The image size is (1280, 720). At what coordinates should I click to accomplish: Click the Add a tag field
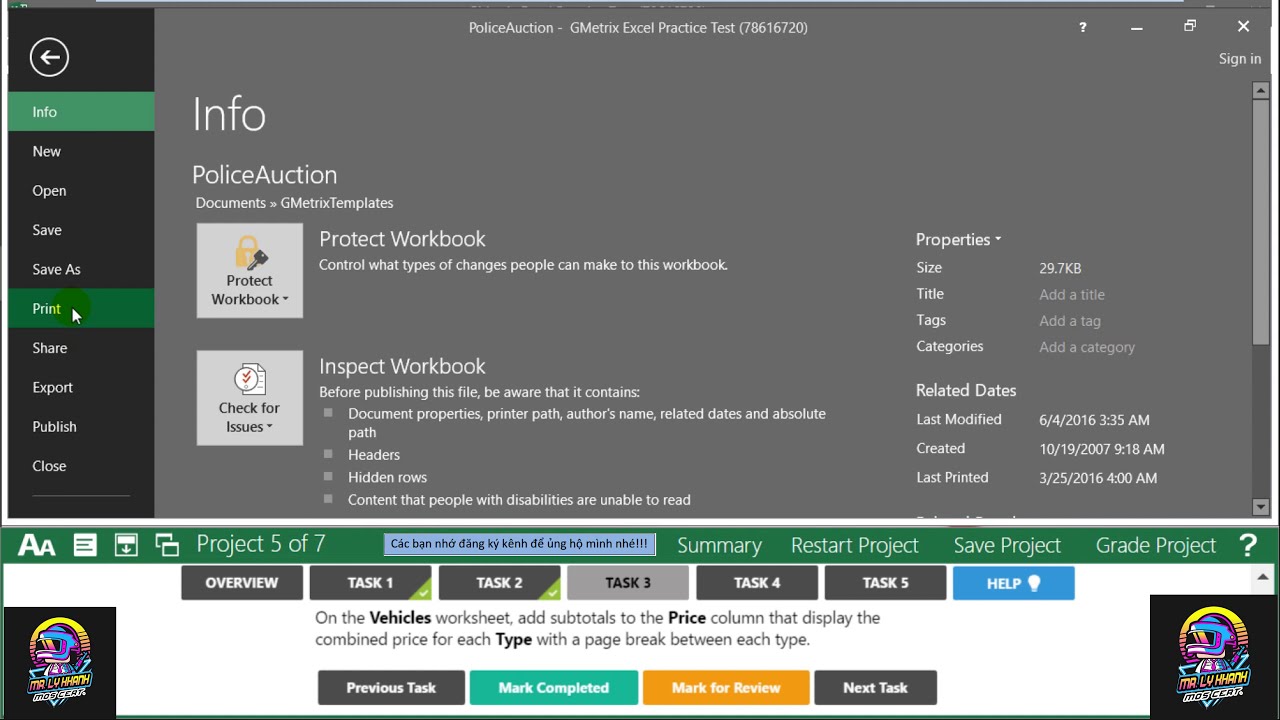[x=1070, y=321]
